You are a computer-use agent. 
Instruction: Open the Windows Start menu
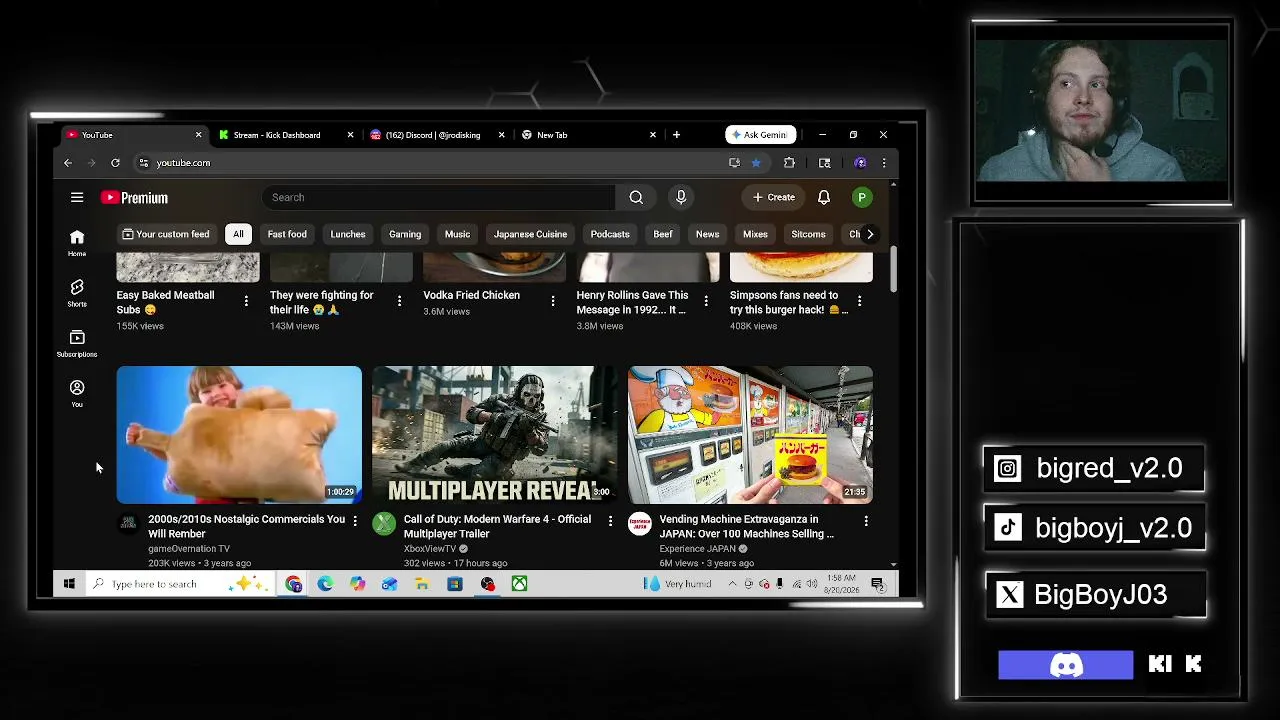(x=69, y=584)
